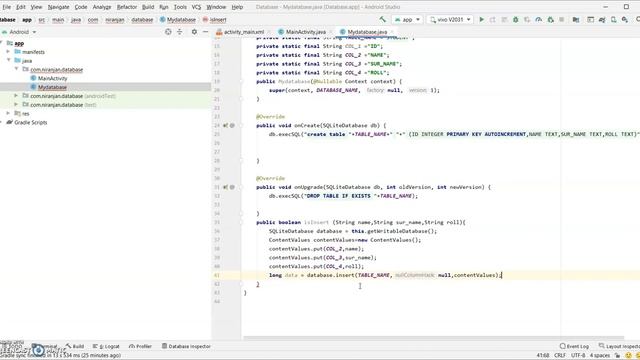
Task: Open the Build menu
Action: coord(148,7)
